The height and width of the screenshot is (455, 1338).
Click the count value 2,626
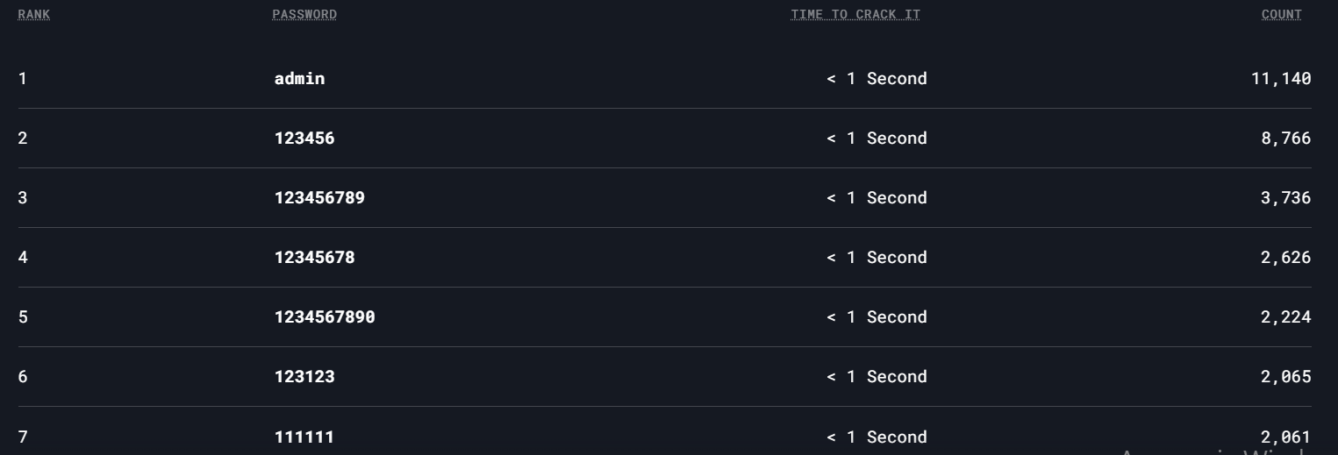pos(1285,258)
